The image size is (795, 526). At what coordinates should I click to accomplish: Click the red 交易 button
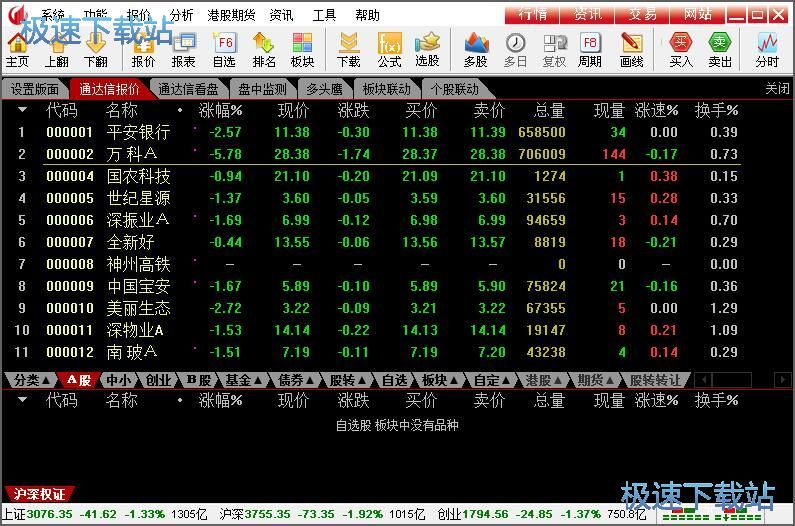642,15
